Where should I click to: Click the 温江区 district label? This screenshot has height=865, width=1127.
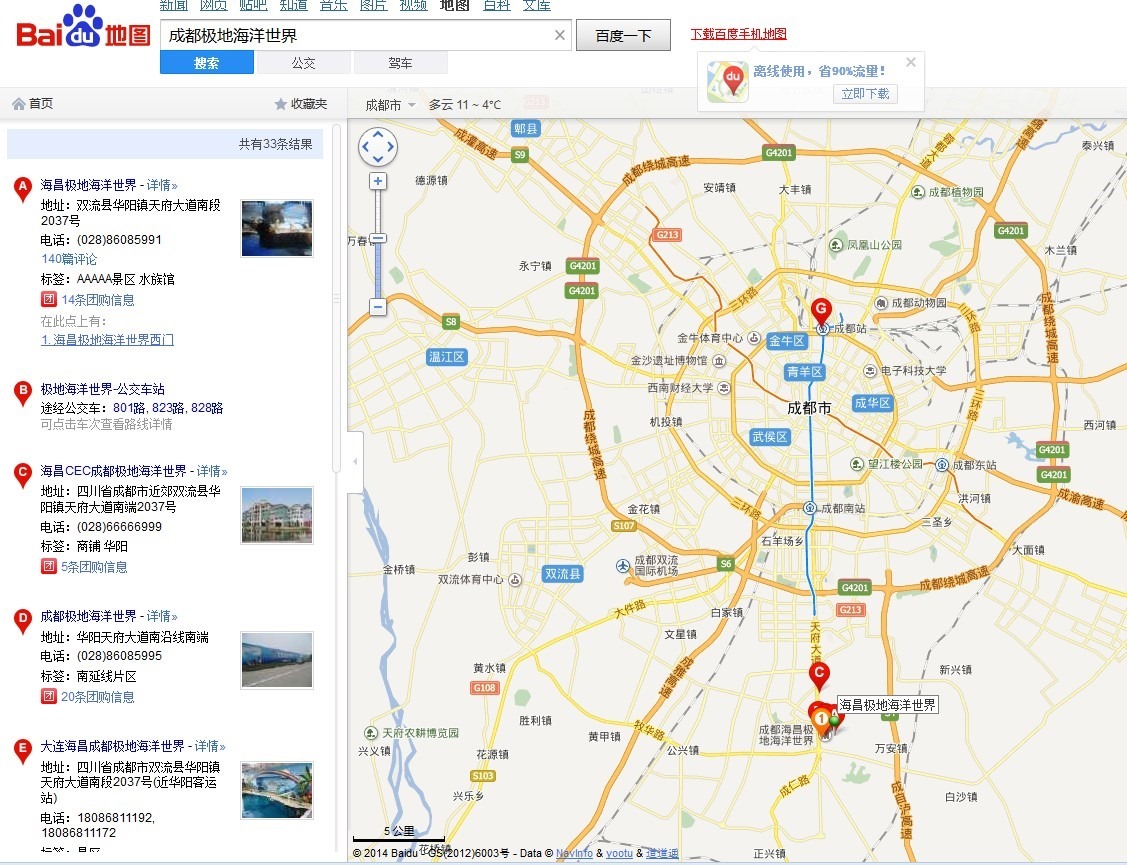[x=446, y=357]
